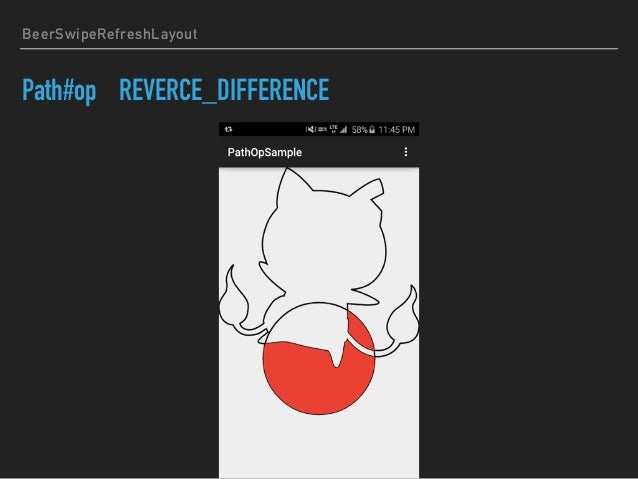Tap the LTE network indicator in status bar
The width and height of the screenshot is (638, 479).
[x=334, y=129]
